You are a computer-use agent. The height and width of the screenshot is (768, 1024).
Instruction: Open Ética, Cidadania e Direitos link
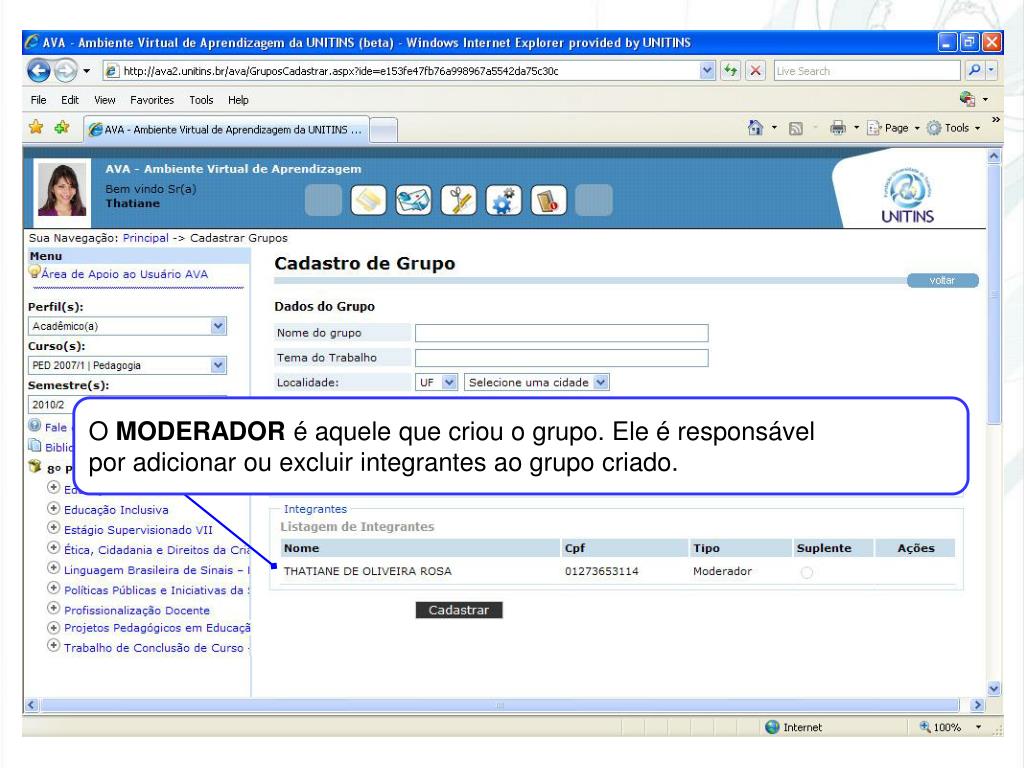pos(157,550)
